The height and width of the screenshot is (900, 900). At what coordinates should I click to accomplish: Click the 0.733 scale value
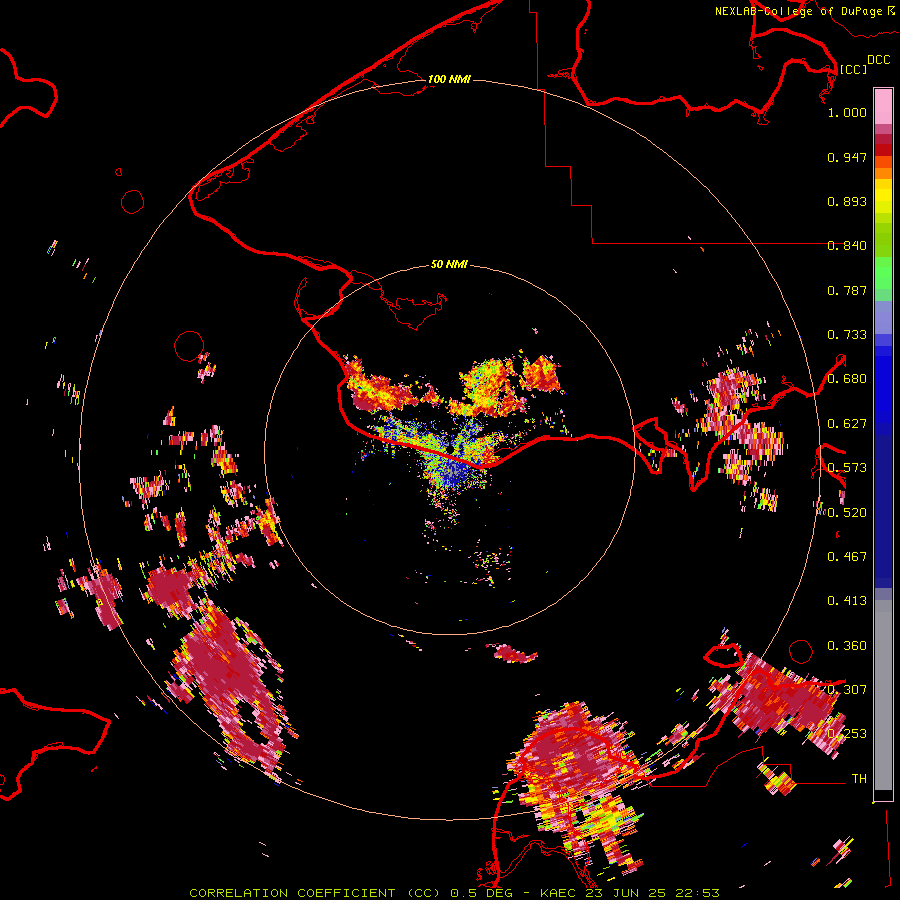[847, 335]
